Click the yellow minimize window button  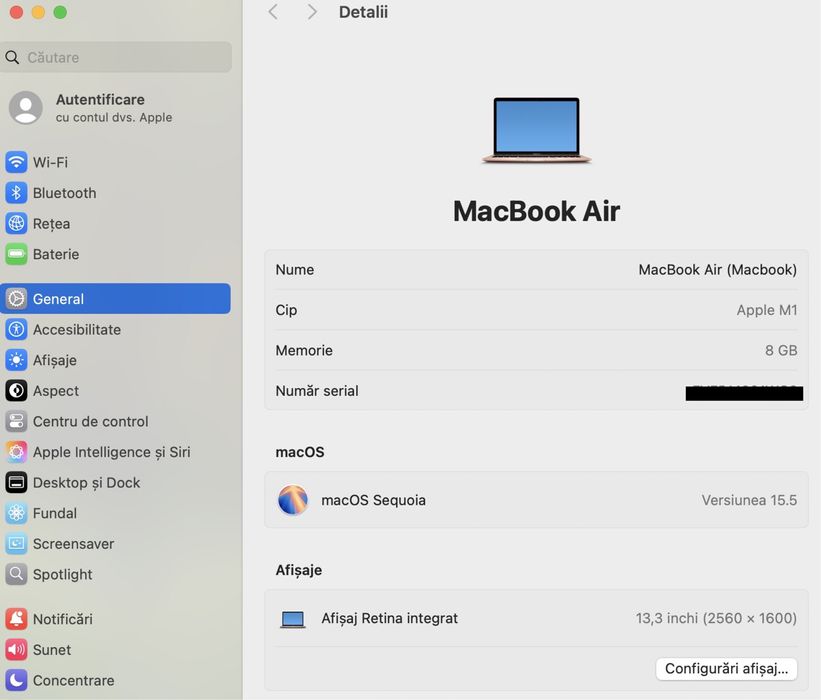(x=38, y=12)
